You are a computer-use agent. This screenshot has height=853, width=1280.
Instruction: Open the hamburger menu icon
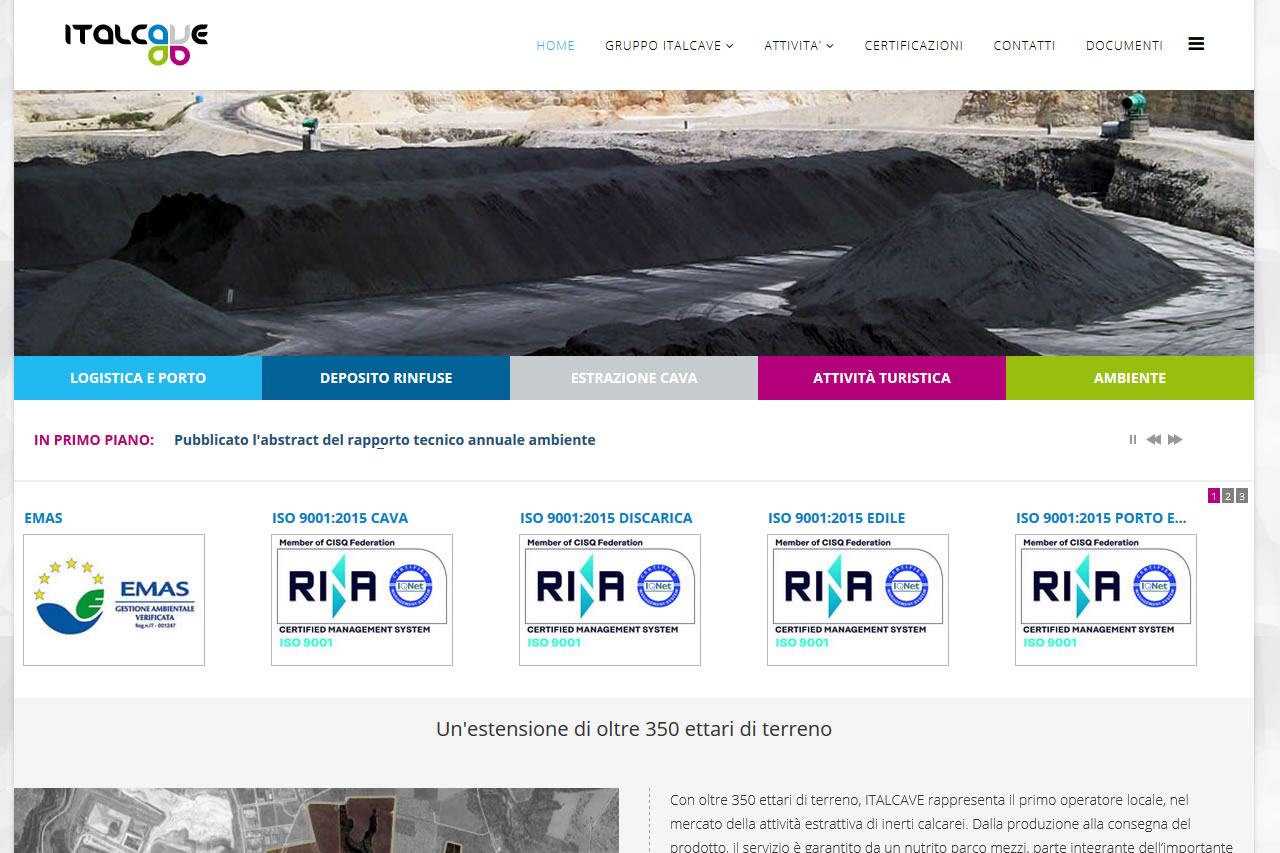(x=1196, y=44)
